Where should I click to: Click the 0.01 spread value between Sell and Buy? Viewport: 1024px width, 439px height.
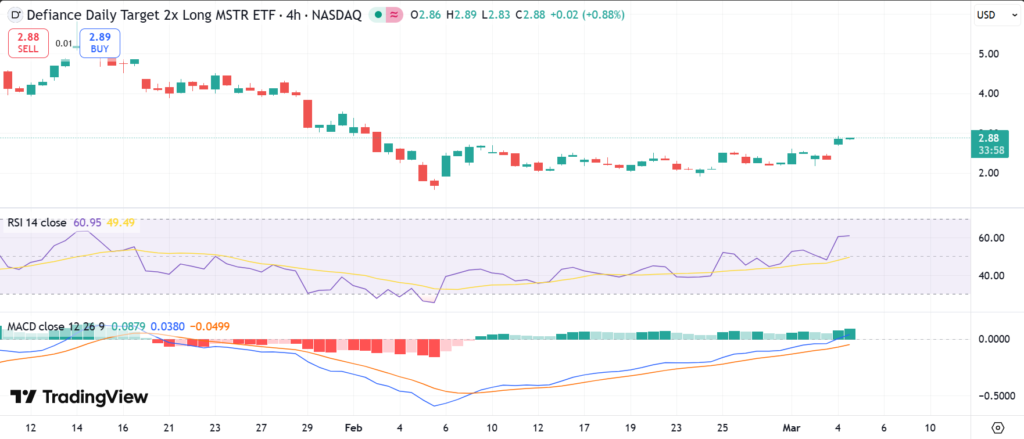coord(63,43)
